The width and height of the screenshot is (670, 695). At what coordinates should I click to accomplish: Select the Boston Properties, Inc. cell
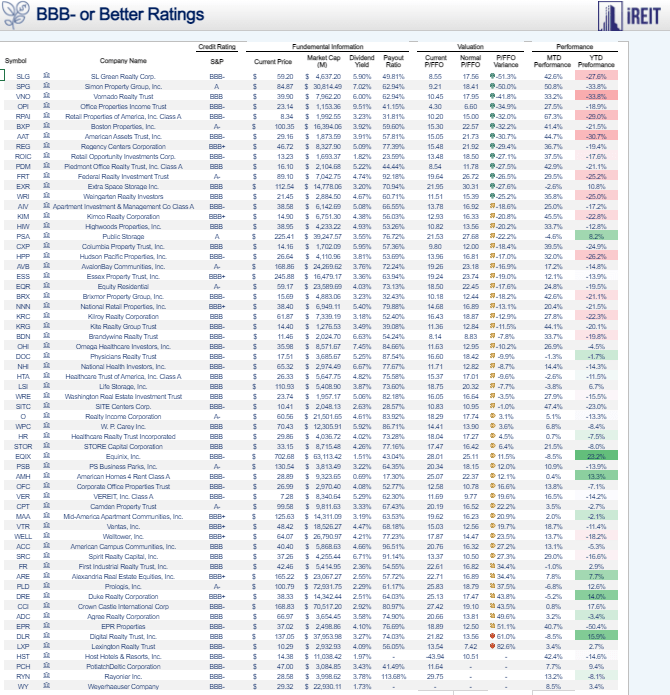[x=123, y=126]
